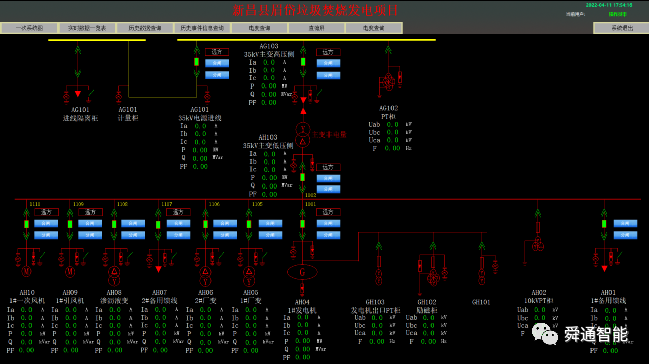Click 合闸 button for AH10 feeder 1111

point(46,223)
